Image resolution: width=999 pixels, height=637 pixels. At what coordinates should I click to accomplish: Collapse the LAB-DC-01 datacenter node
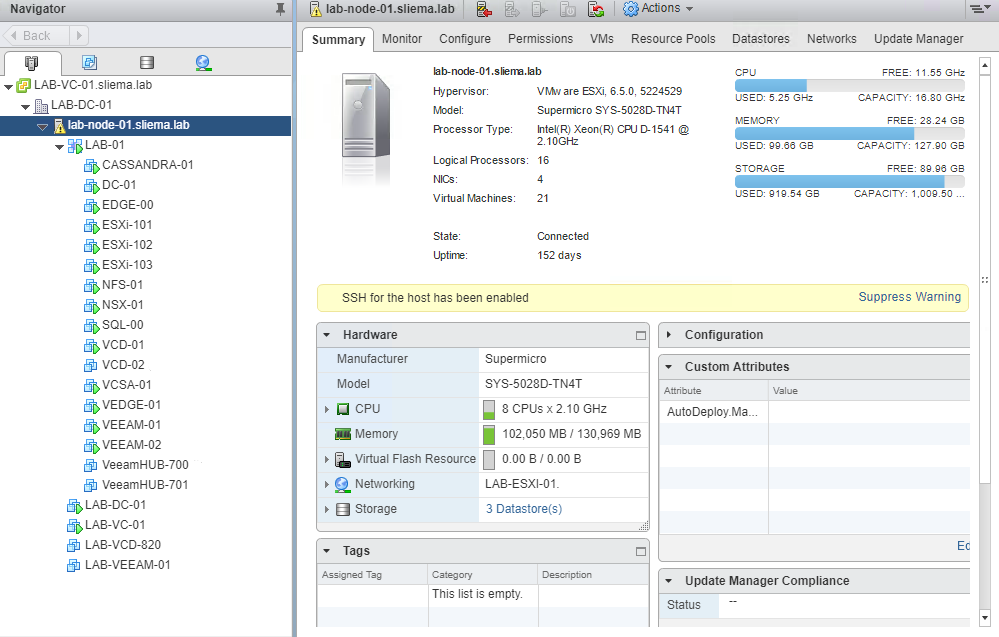coord(25,106)
